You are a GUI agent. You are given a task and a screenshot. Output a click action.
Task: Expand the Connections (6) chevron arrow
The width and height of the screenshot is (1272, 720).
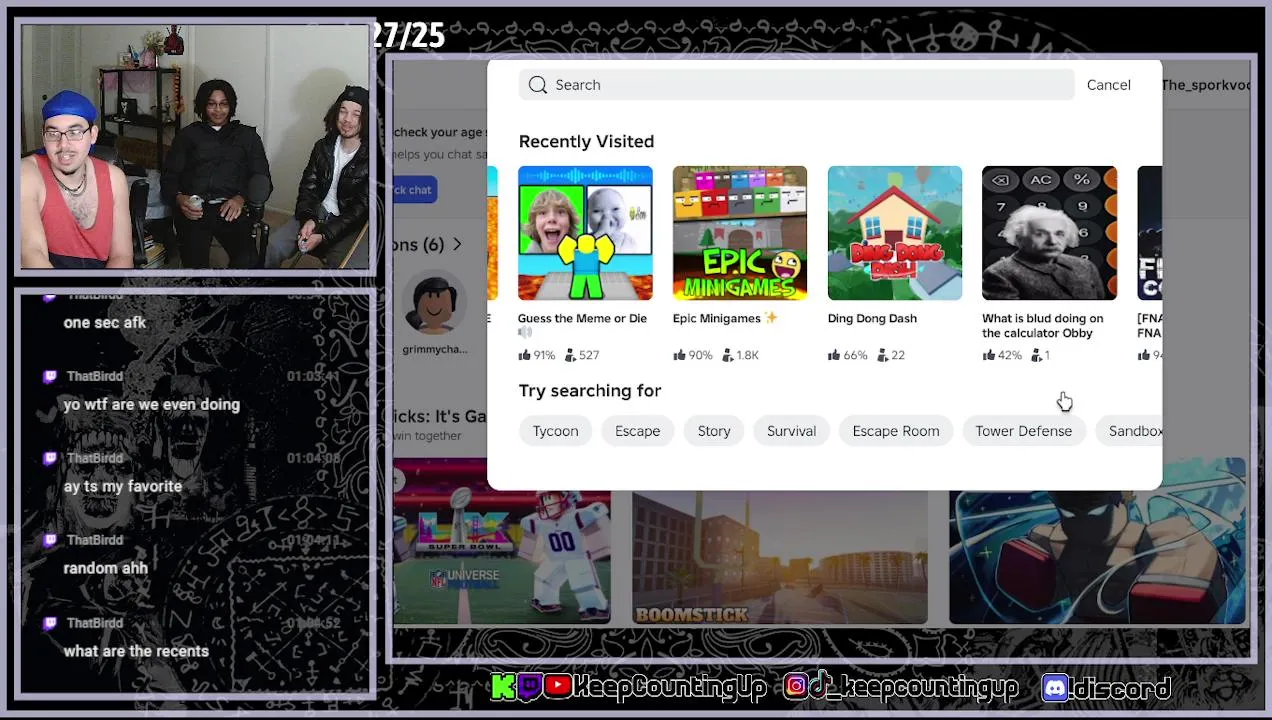click(x=457, y=245)
